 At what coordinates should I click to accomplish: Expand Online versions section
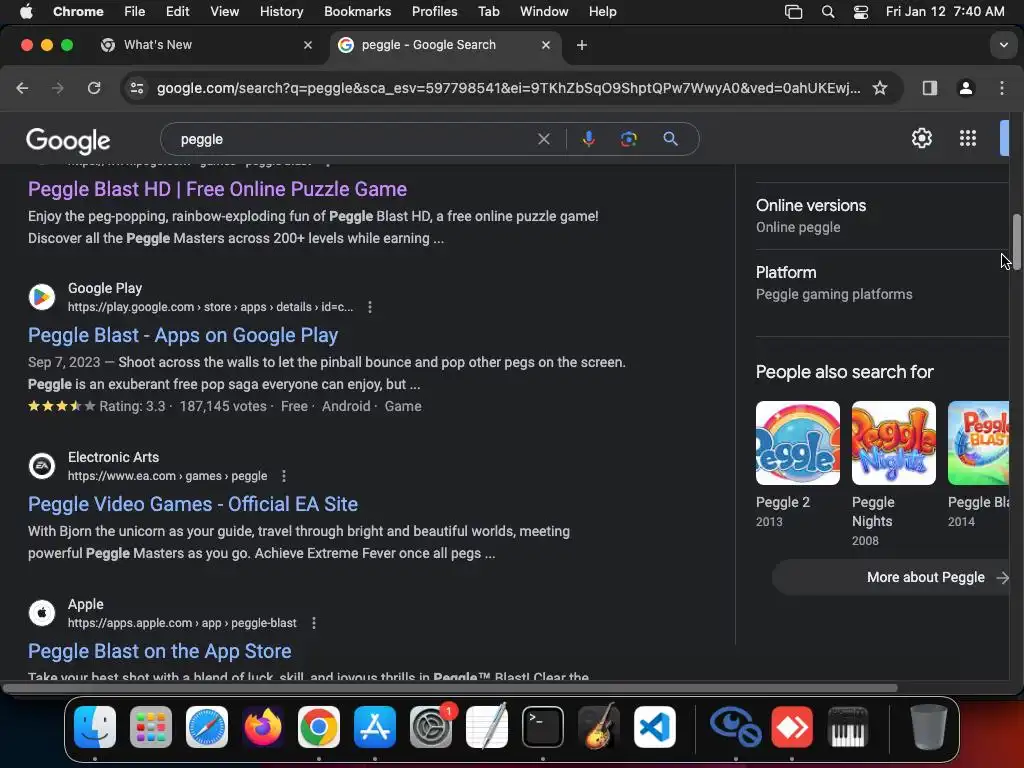[x=882, y=216]
